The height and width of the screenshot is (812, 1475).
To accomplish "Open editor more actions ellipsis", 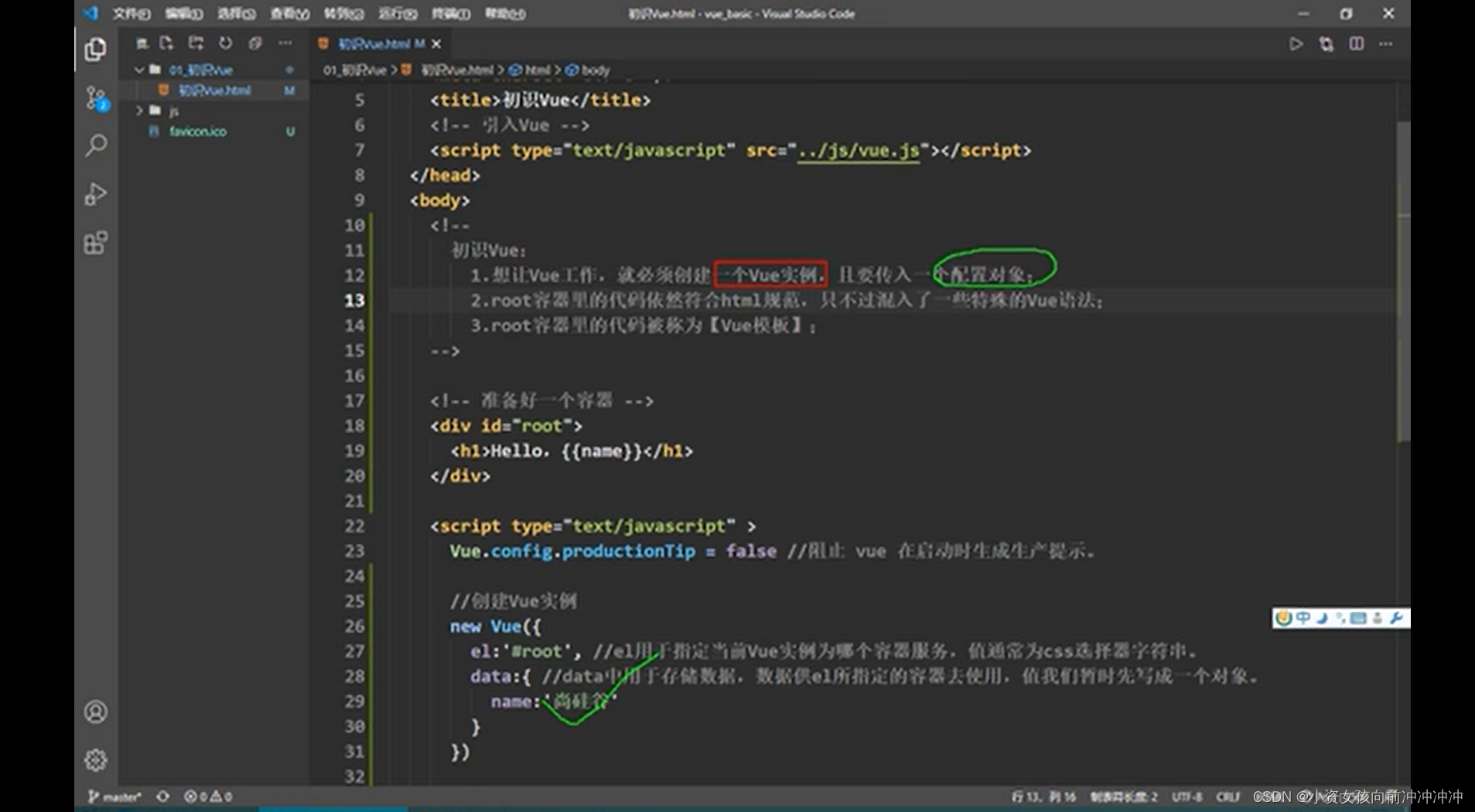I will click(1385, 44).
